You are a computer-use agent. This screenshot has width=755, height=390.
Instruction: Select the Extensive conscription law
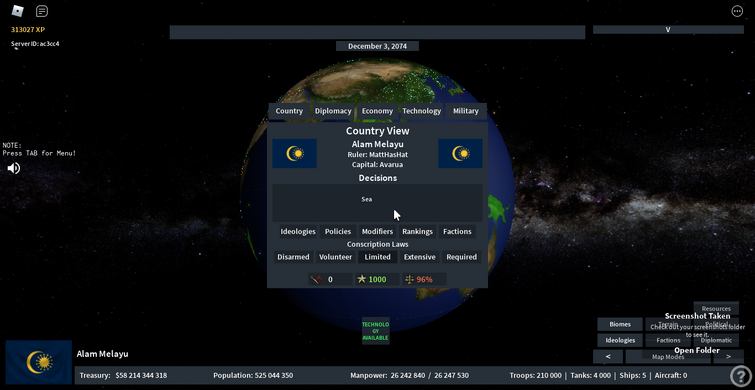419,257
